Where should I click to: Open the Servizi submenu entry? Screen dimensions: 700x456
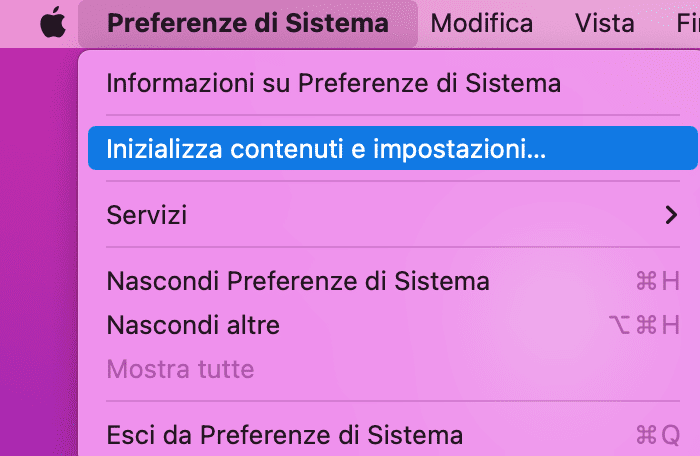pyautogui.click(x=393, y=215)
